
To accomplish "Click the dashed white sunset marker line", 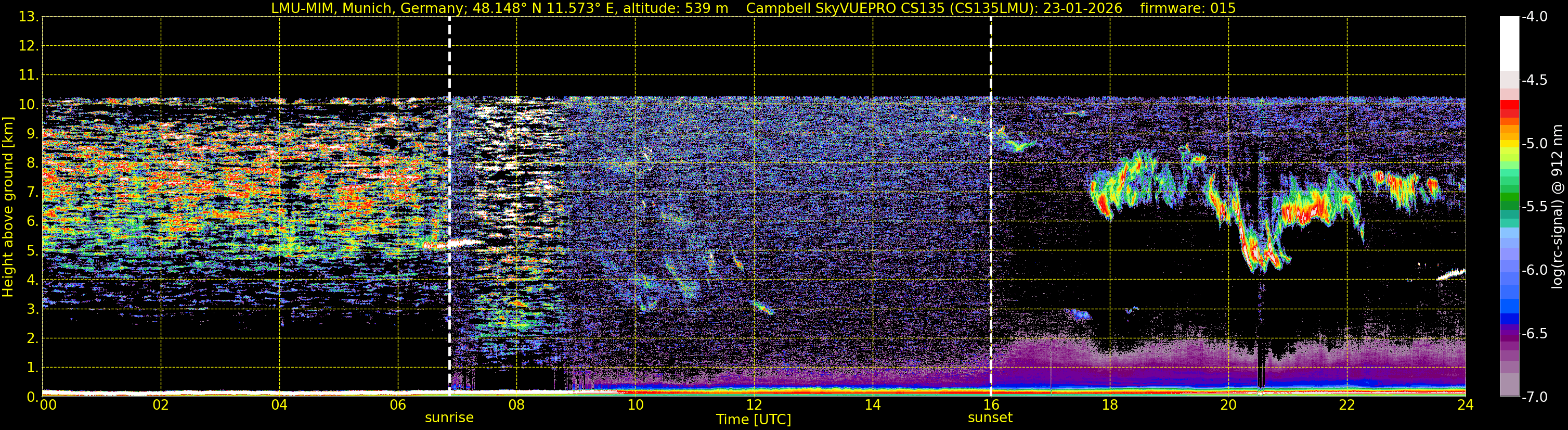I will [x=991, y=207].
